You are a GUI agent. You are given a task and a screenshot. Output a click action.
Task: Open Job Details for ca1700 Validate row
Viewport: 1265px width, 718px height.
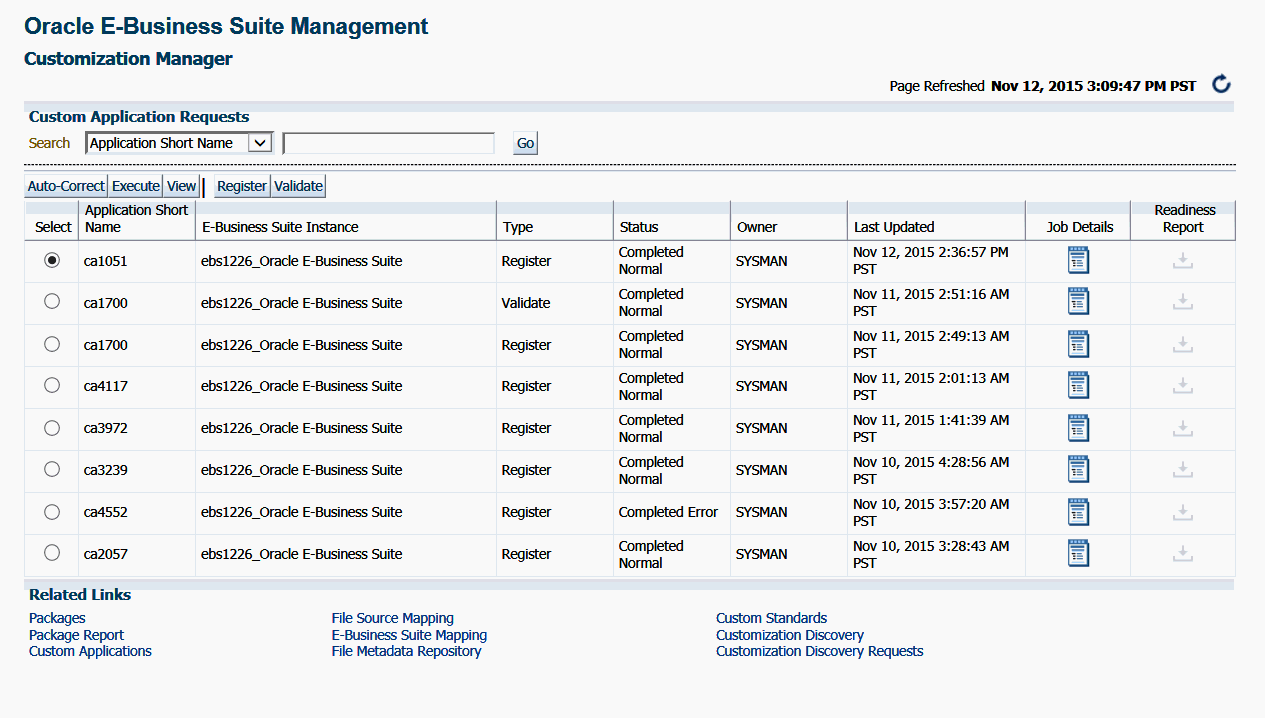(1078, 302)
